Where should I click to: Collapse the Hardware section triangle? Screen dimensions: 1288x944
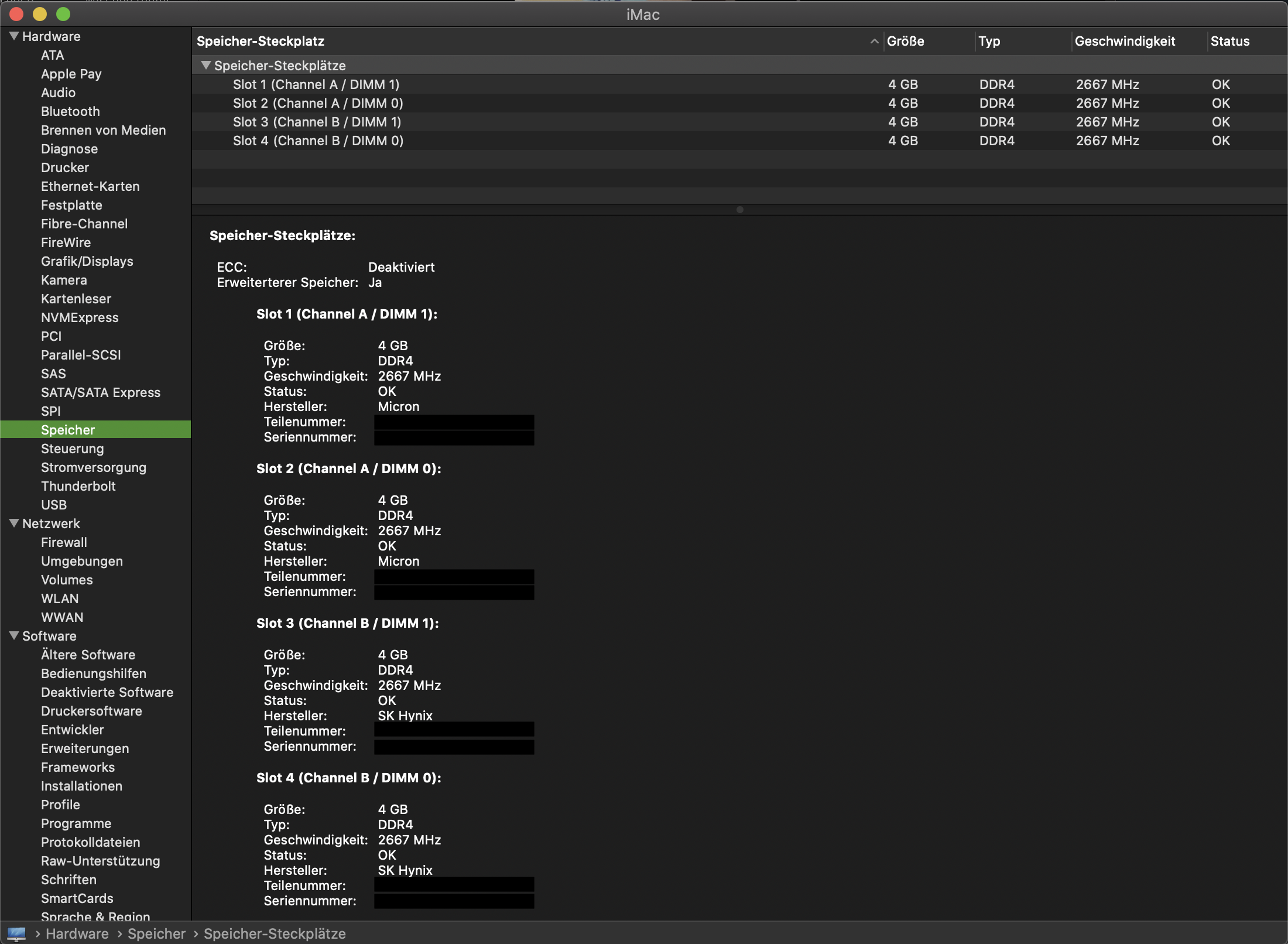pos(14,36)
